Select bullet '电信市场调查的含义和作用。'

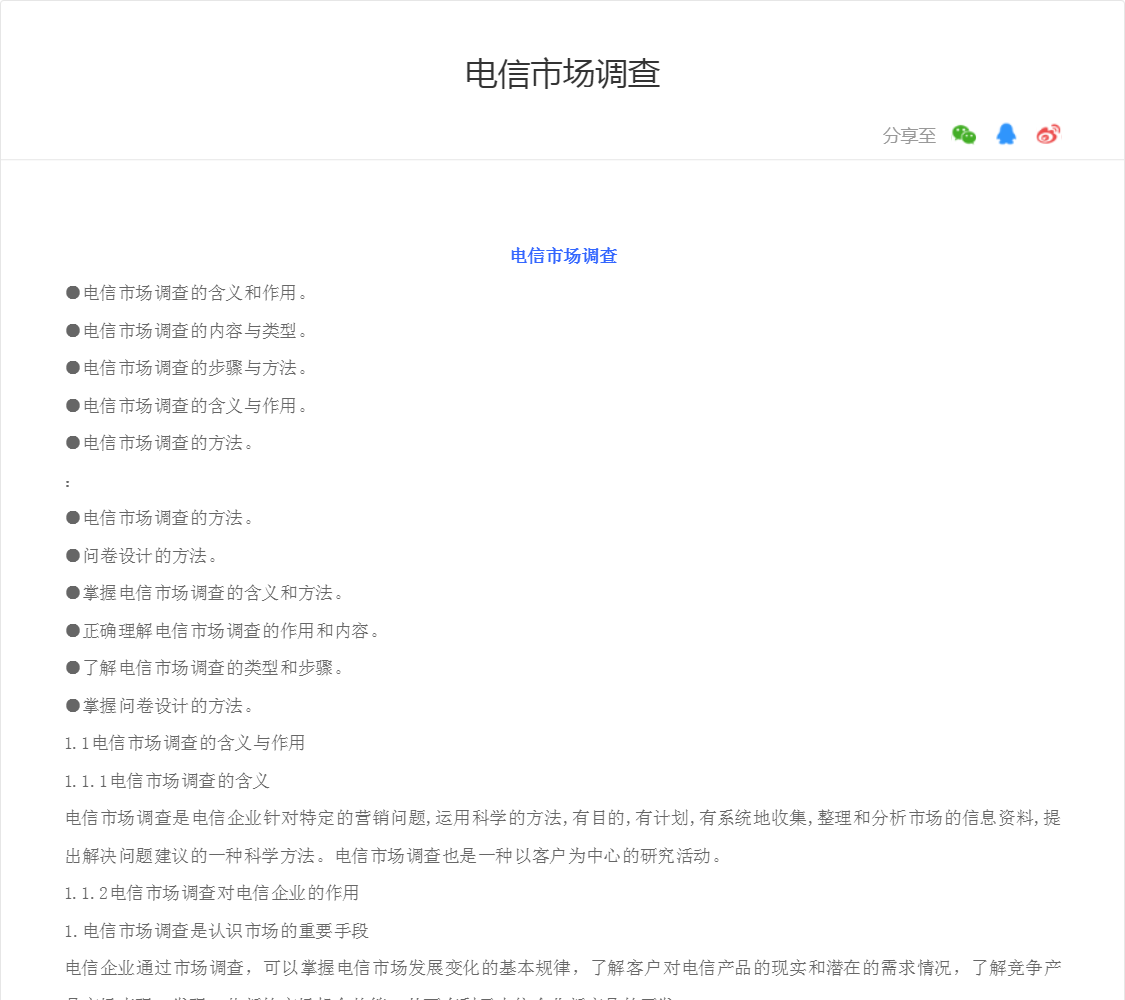[x=187, y=293]
